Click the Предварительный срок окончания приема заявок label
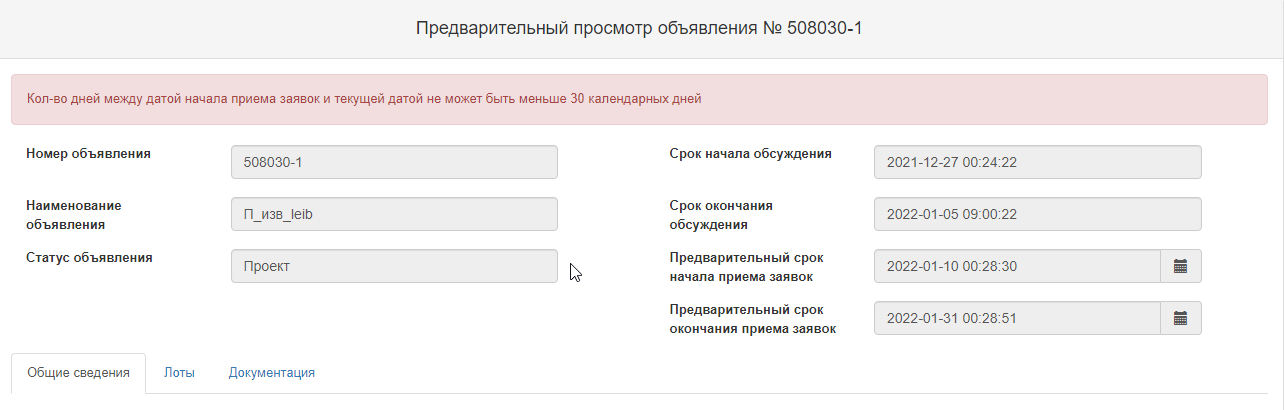 coord(753,318)
